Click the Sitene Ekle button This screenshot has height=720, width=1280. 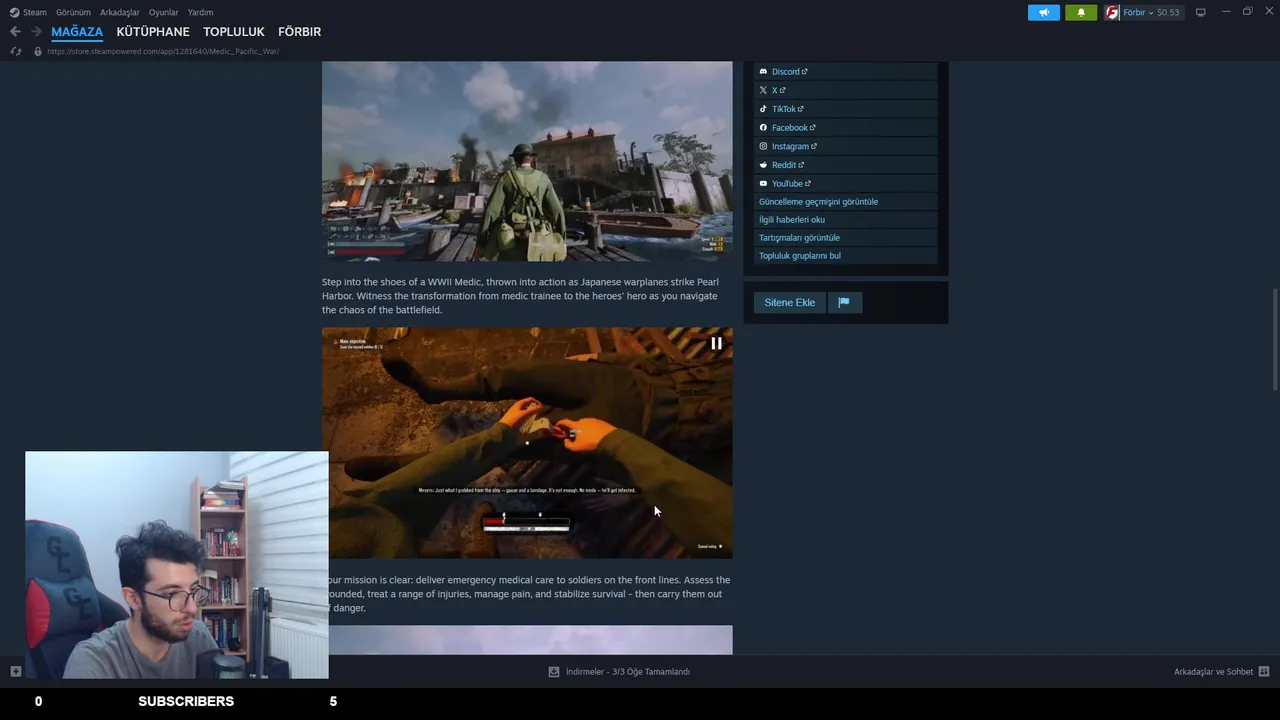click(790, 302)
